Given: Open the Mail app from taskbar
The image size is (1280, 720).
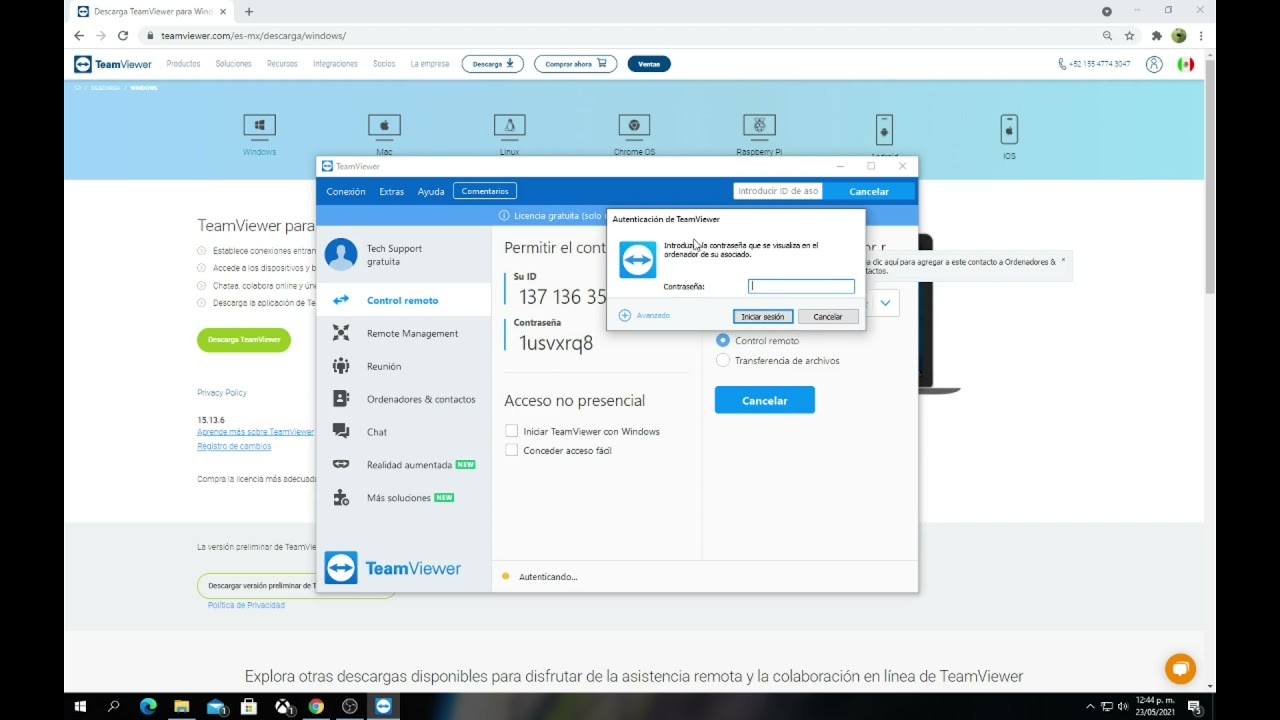Looking at the screenshot, I should pyautogui.click(x=215, y=706).
